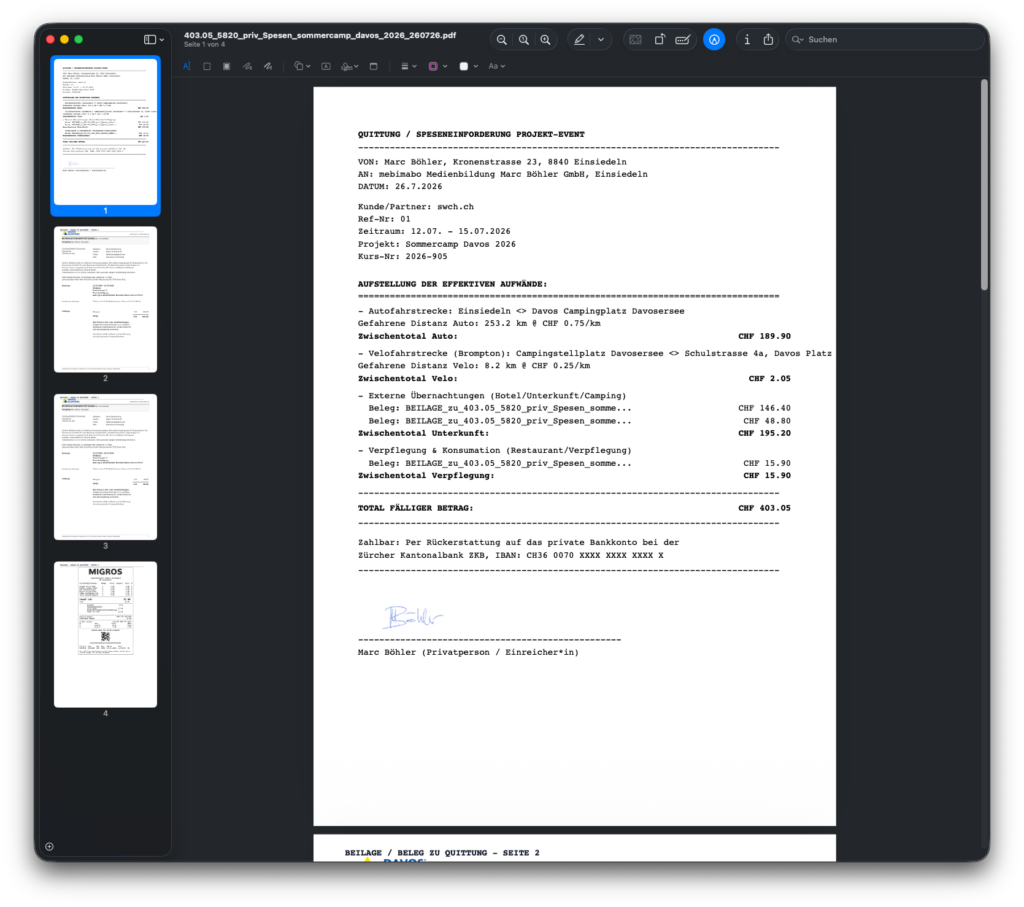Pick the Sketch tool
Image resolution: width=1024 pixels, height=907 pixels.
pyautogui.click(x=248, y=66)
